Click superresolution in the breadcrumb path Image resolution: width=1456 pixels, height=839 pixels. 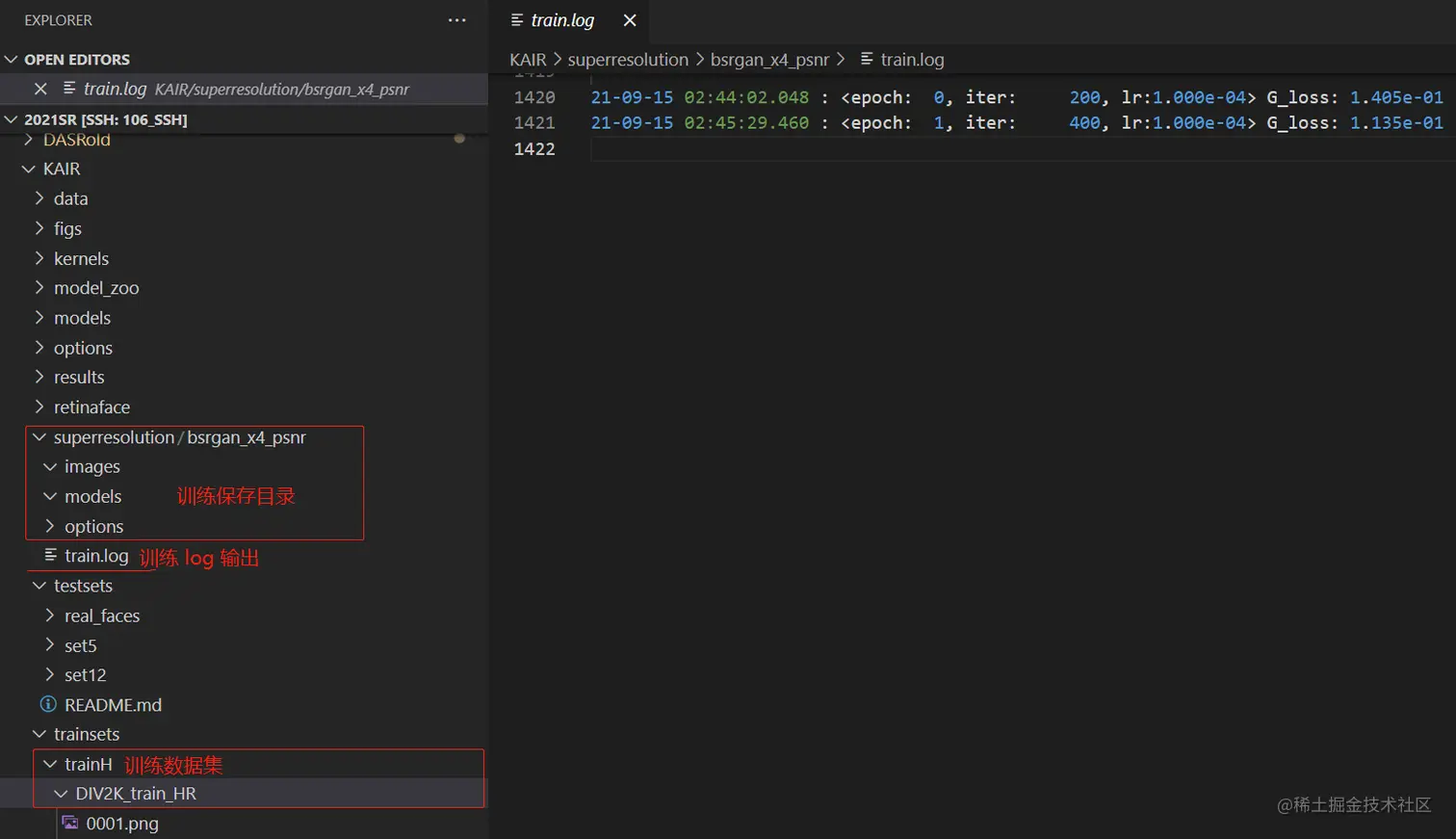(x=628, y=60)
